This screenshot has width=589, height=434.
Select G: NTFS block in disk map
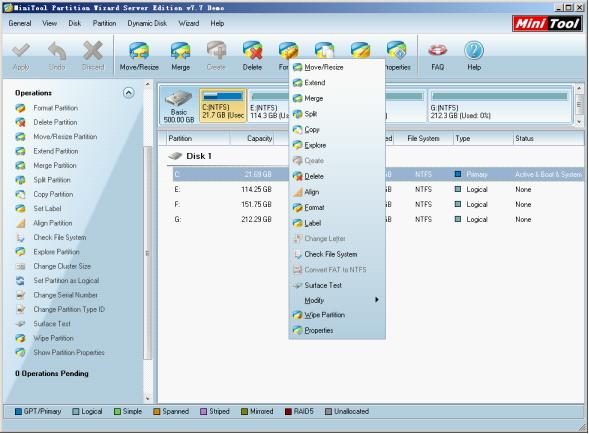tap(500, 106)
